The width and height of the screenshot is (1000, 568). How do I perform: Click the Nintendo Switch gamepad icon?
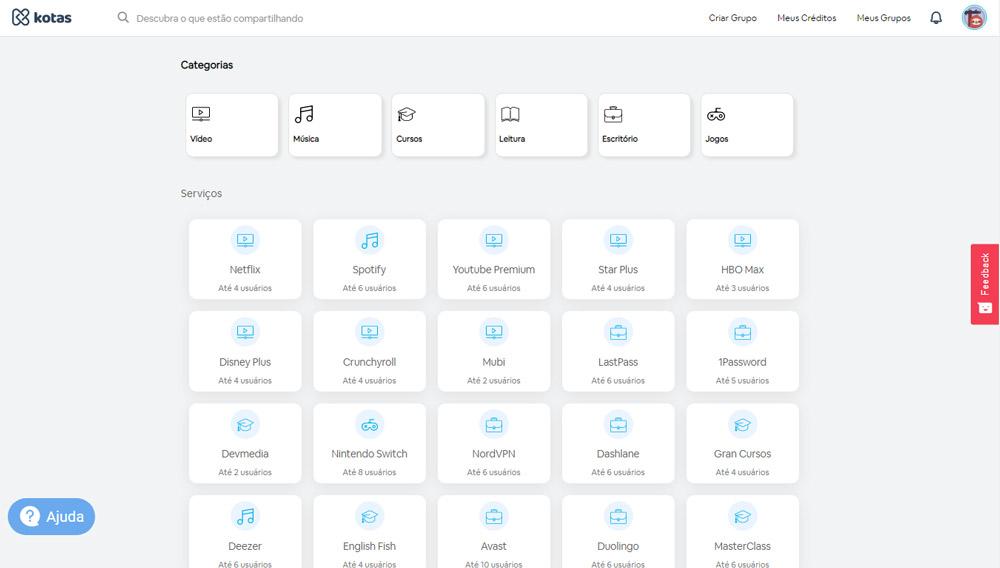point(369,425)
